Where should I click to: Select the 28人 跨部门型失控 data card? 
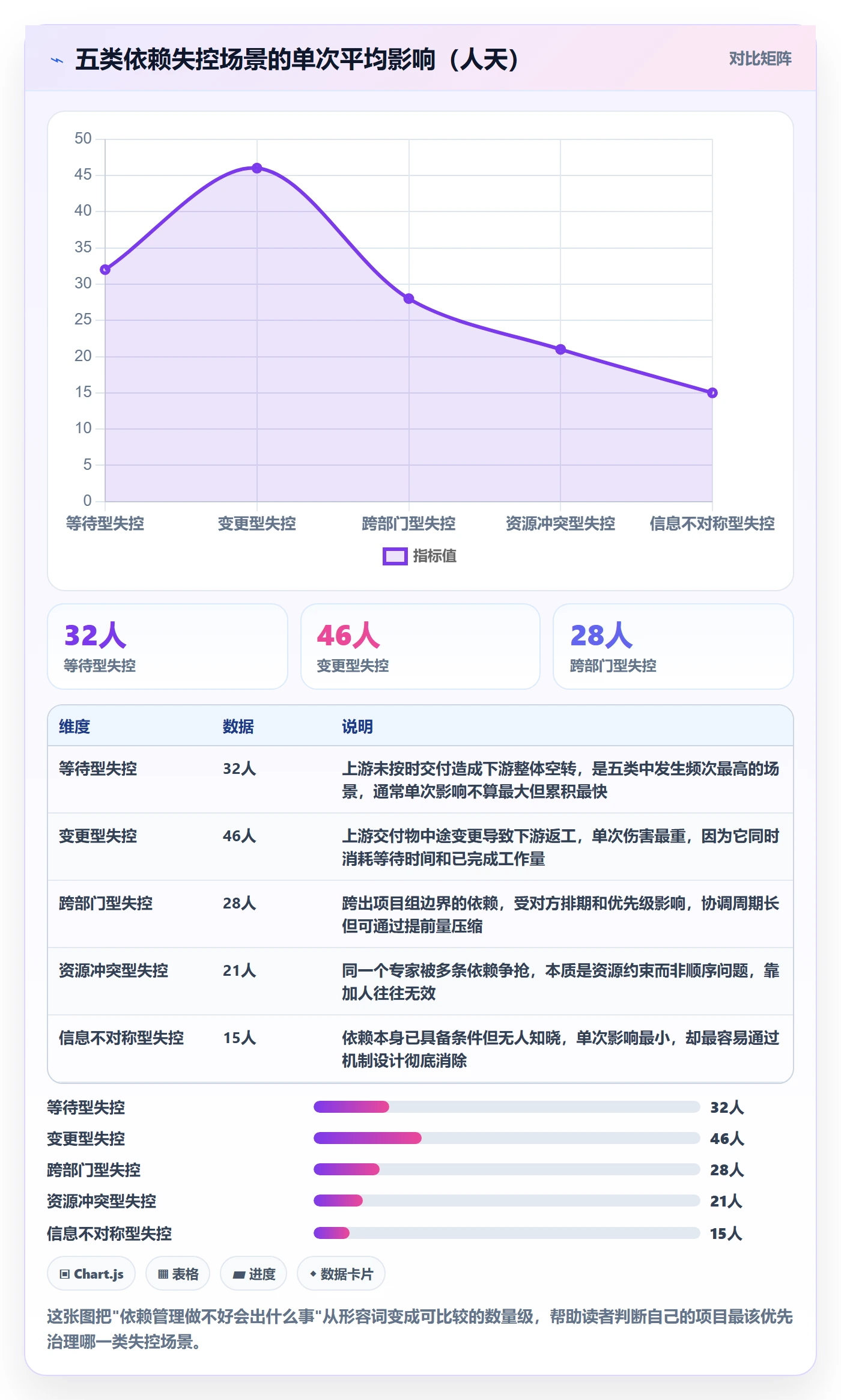[x=673, y=647]
